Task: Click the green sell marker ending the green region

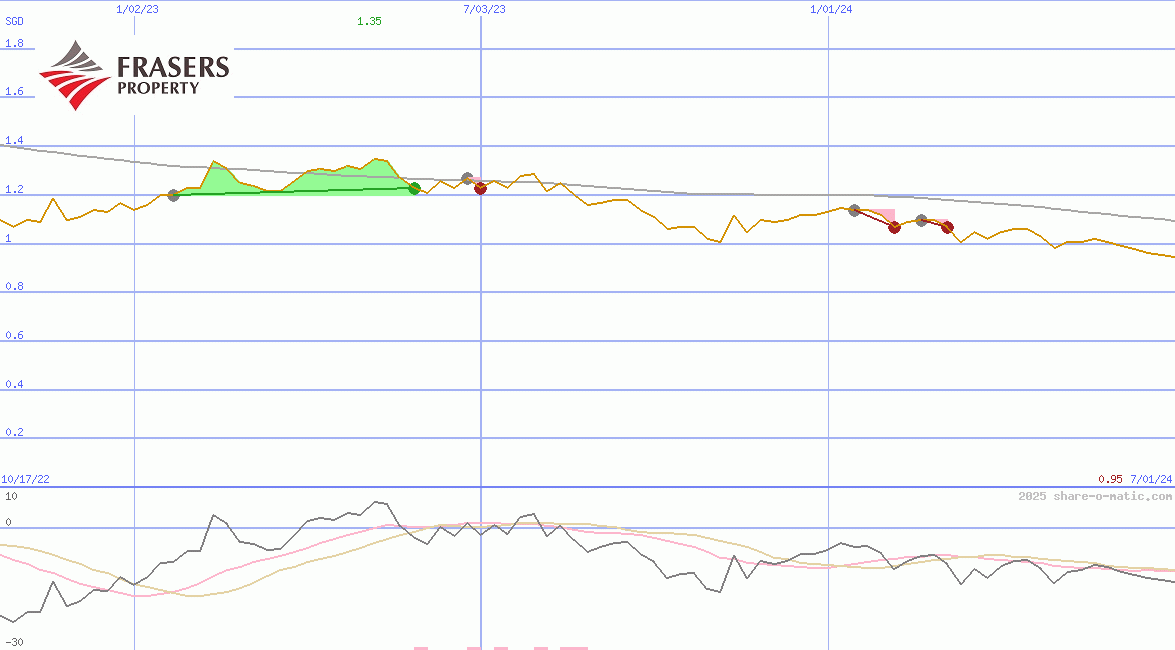Action: tap(414, 188)
